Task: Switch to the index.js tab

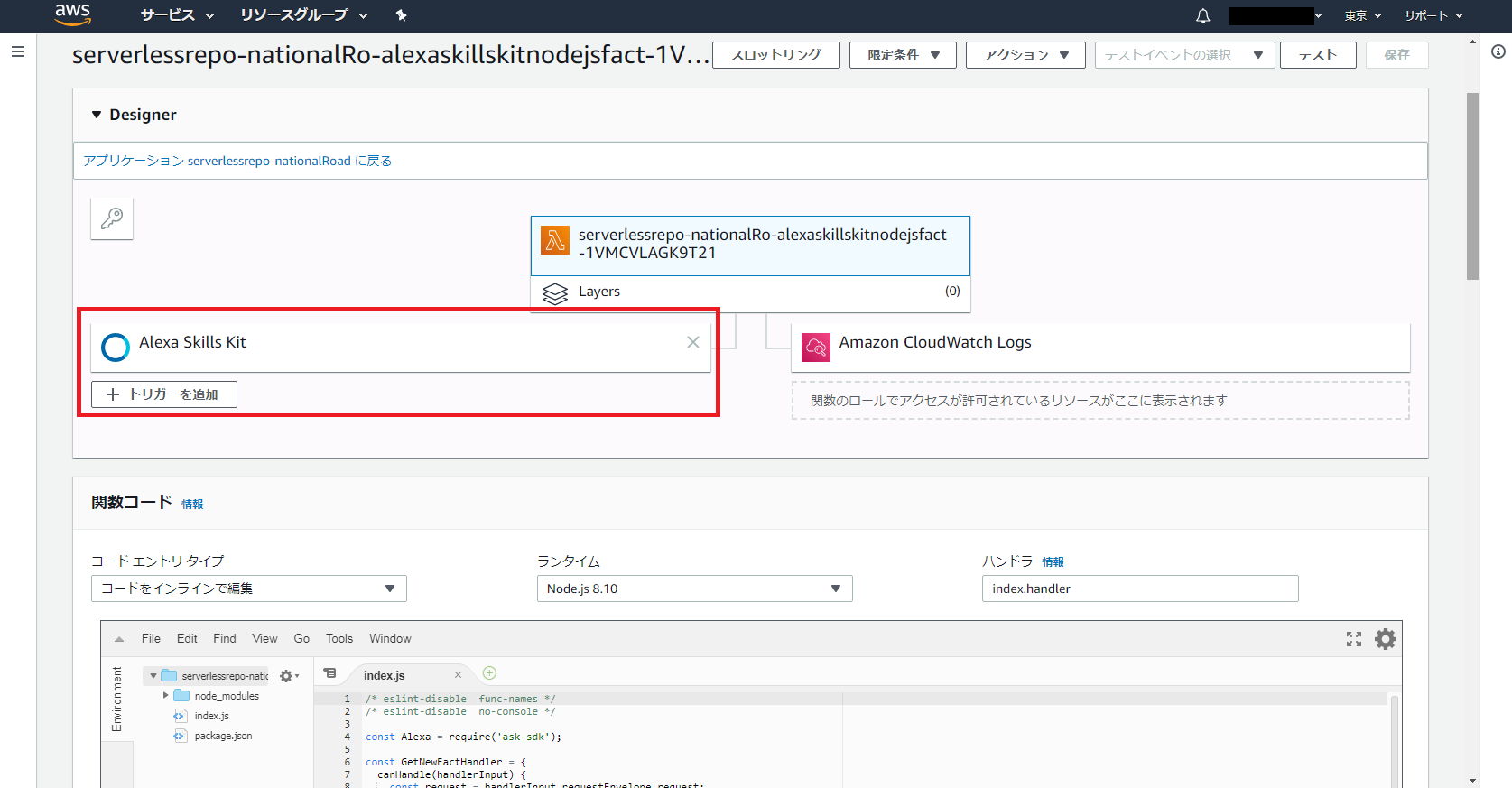Action: point(385,675)
